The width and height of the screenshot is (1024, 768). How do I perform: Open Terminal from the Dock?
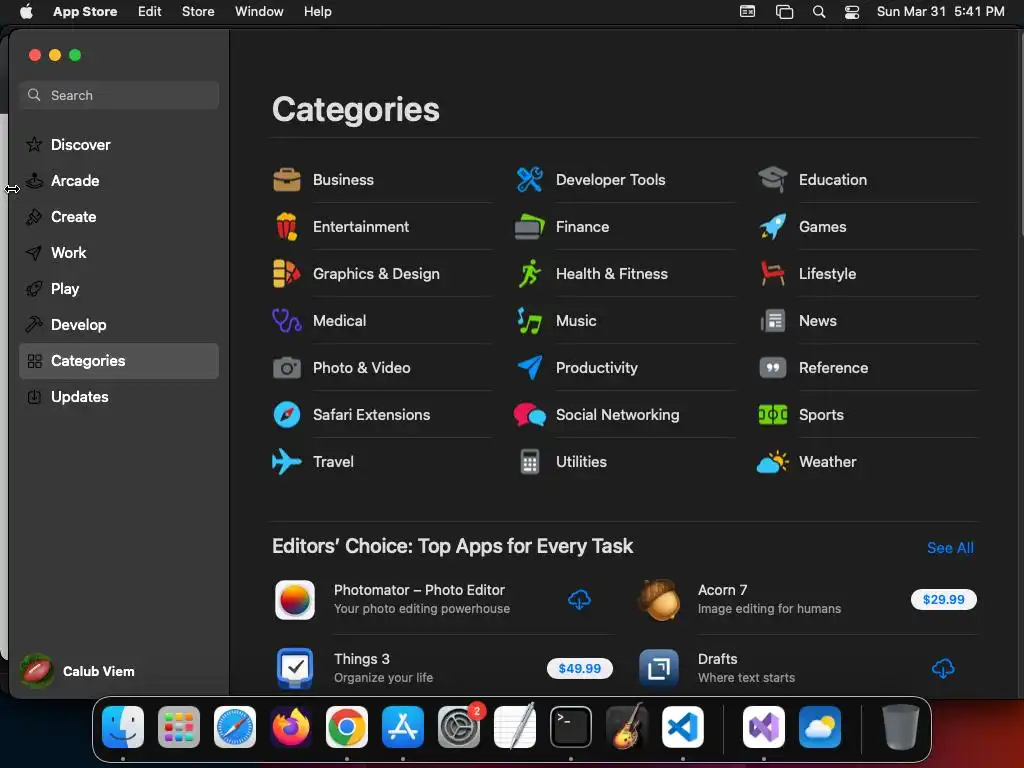(x=571, y=727)
